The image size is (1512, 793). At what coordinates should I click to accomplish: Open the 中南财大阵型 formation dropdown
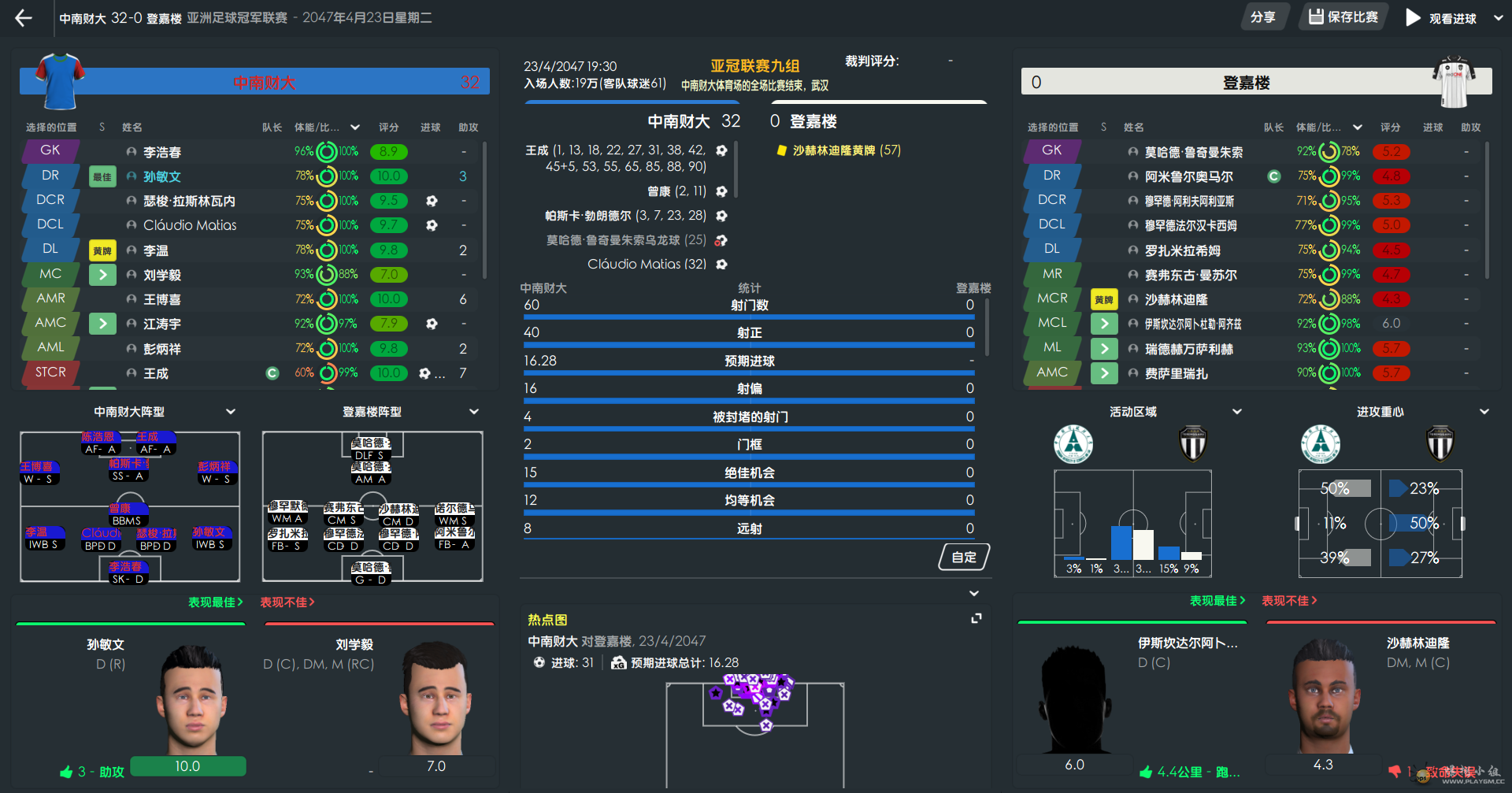coord(231,412)
